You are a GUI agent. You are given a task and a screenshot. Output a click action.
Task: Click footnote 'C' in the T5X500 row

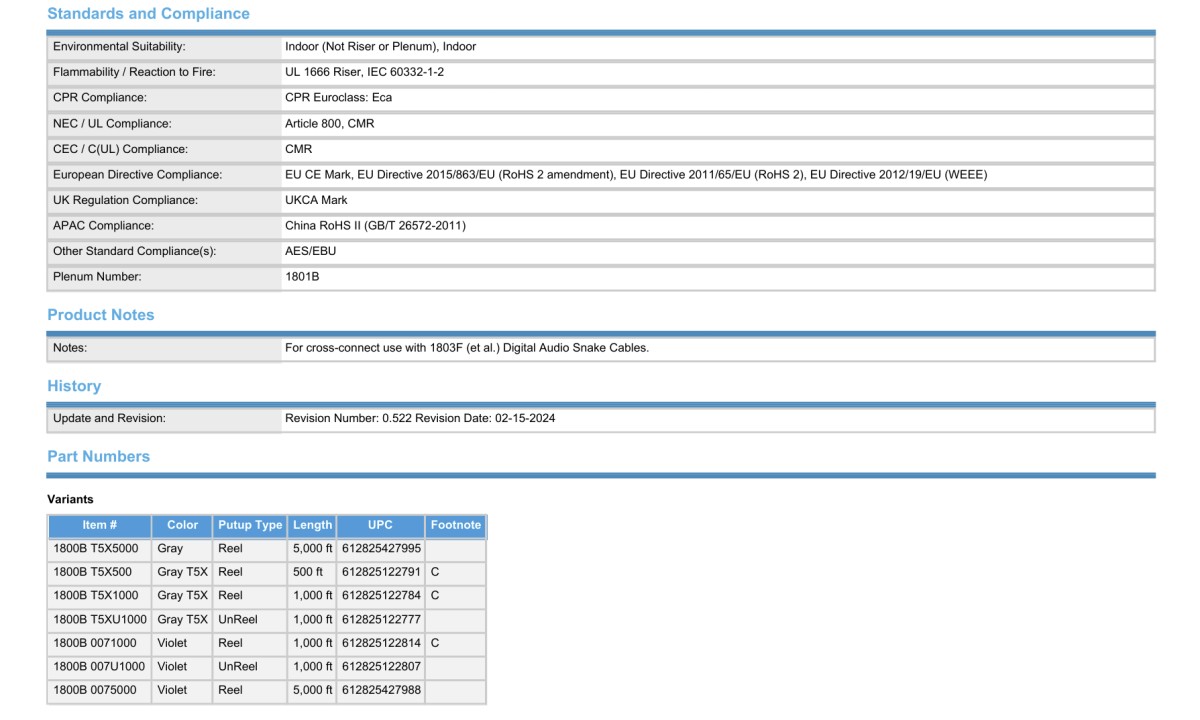click(435, 572)
